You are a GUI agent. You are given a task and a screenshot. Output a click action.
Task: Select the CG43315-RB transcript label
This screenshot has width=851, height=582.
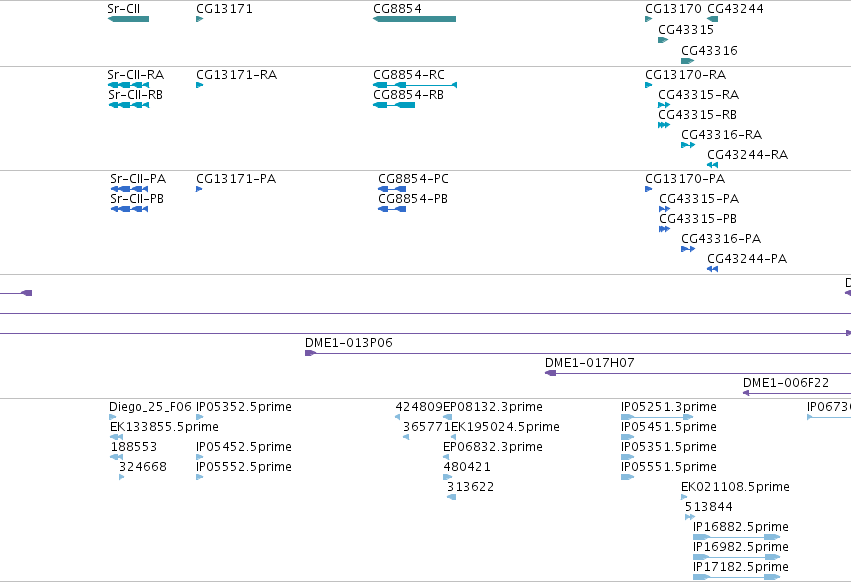(697, 115)
